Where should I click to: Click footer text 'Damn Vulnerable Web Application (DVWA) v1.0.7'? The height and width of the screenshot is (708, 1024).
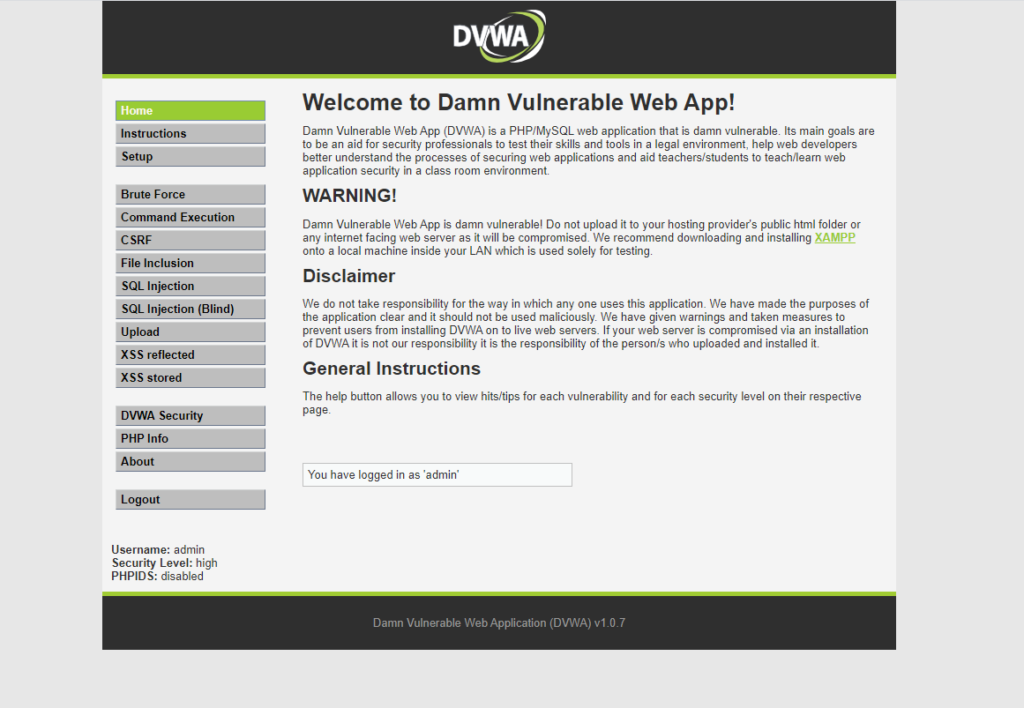(x=499, y=622)
